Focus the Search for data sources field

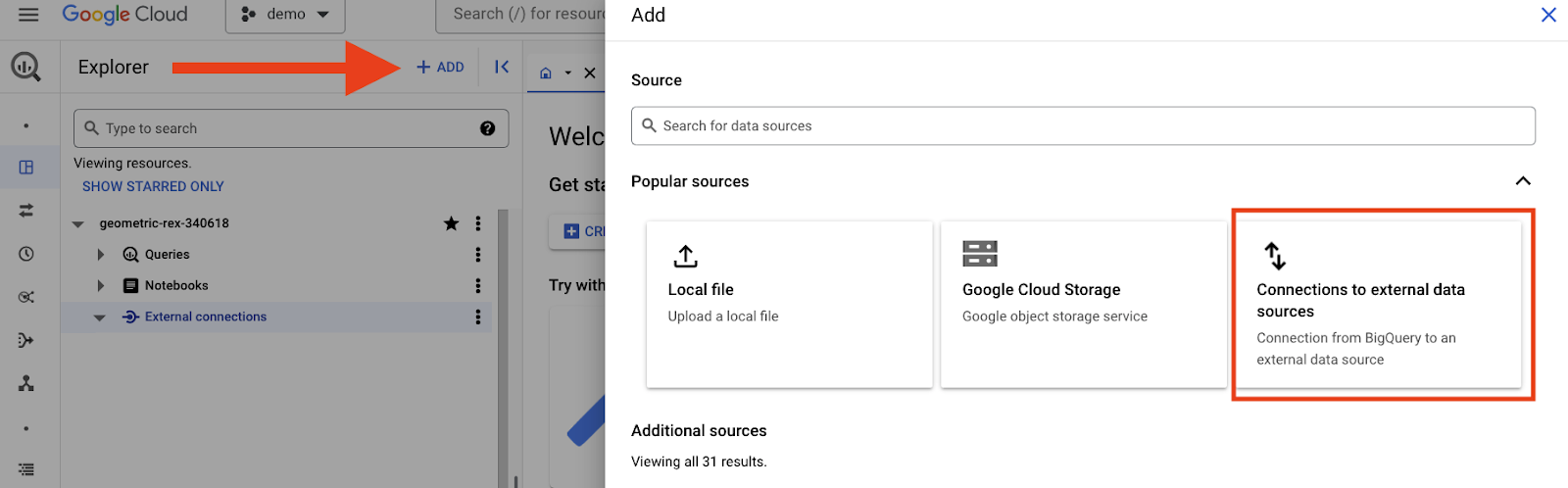point(1083,125)
